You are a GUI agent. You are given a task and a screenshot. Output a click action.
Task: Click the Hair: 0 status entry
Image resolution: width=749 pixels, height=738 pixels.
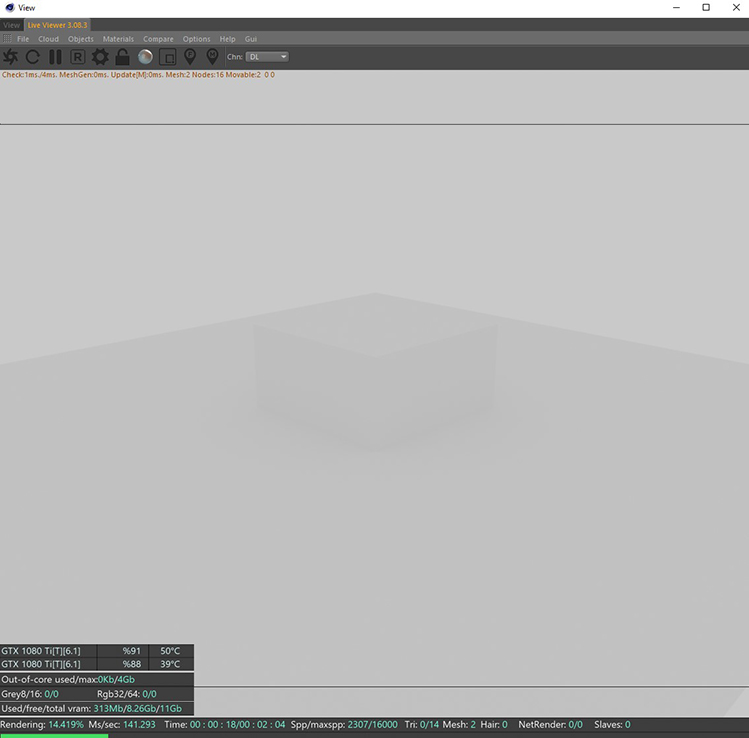coord(494,725)
